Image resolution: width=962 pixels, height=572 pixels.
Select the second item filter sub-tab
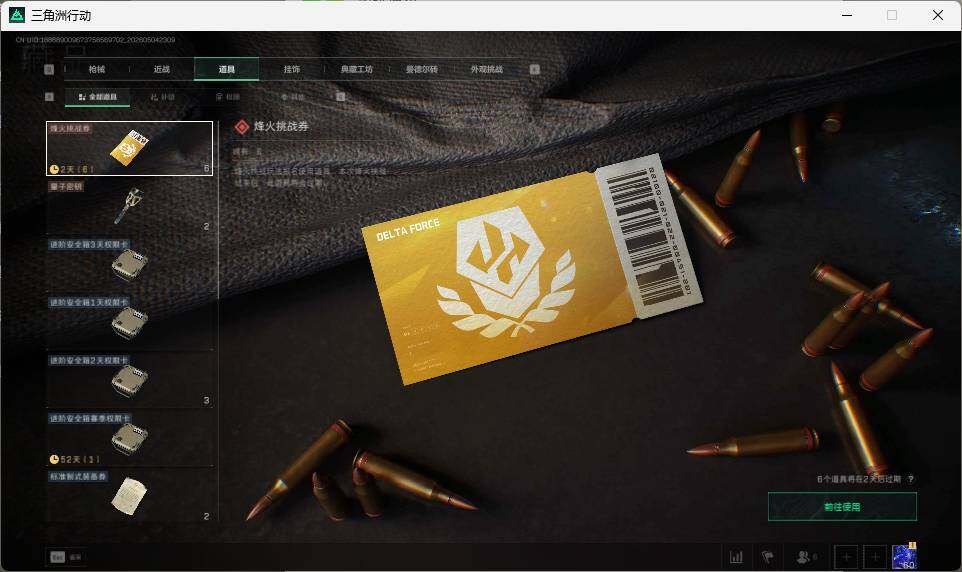coord(163,97)
